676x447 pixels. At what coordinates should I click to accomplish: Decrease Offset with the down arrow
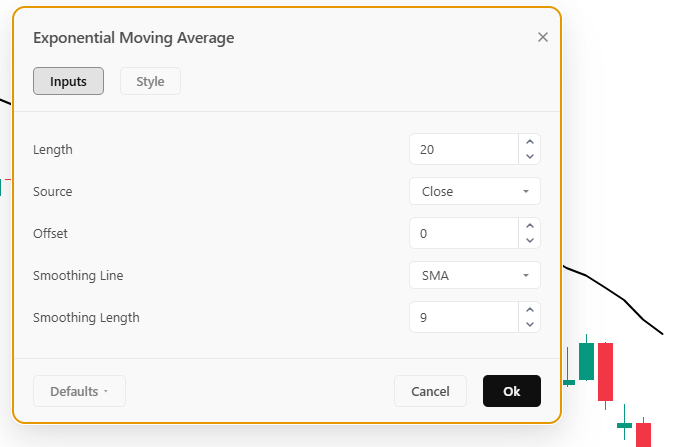pyautogui.click(x=530, y=241)
